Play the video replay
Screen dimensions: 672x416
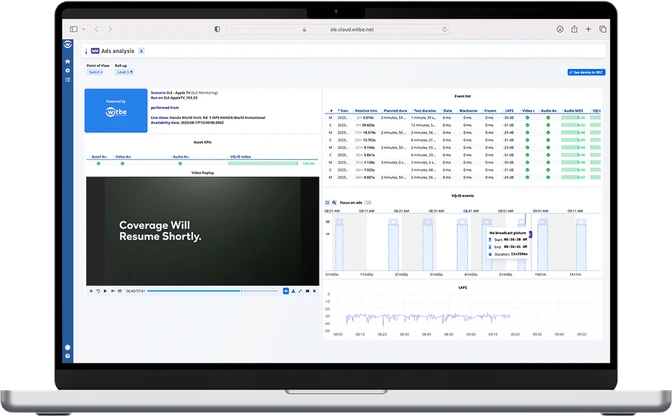click(105, 291)
